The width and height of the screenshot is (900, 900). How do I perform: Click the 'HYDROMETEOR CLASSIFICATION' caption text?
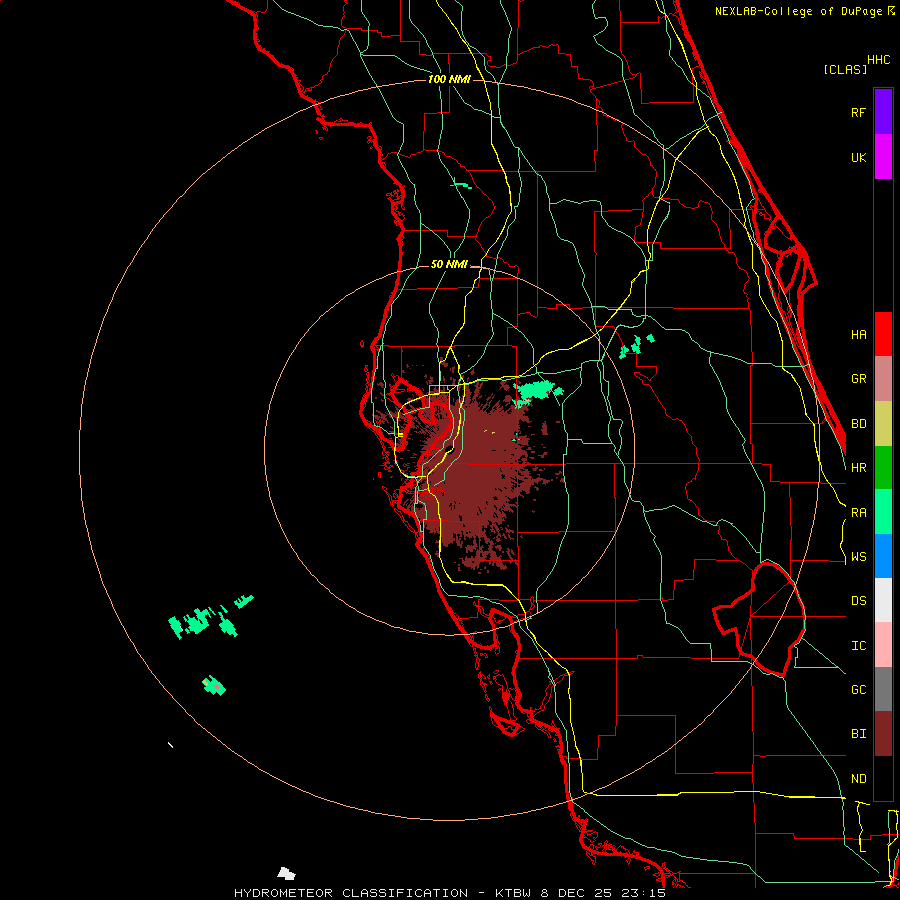pos(351,893)
